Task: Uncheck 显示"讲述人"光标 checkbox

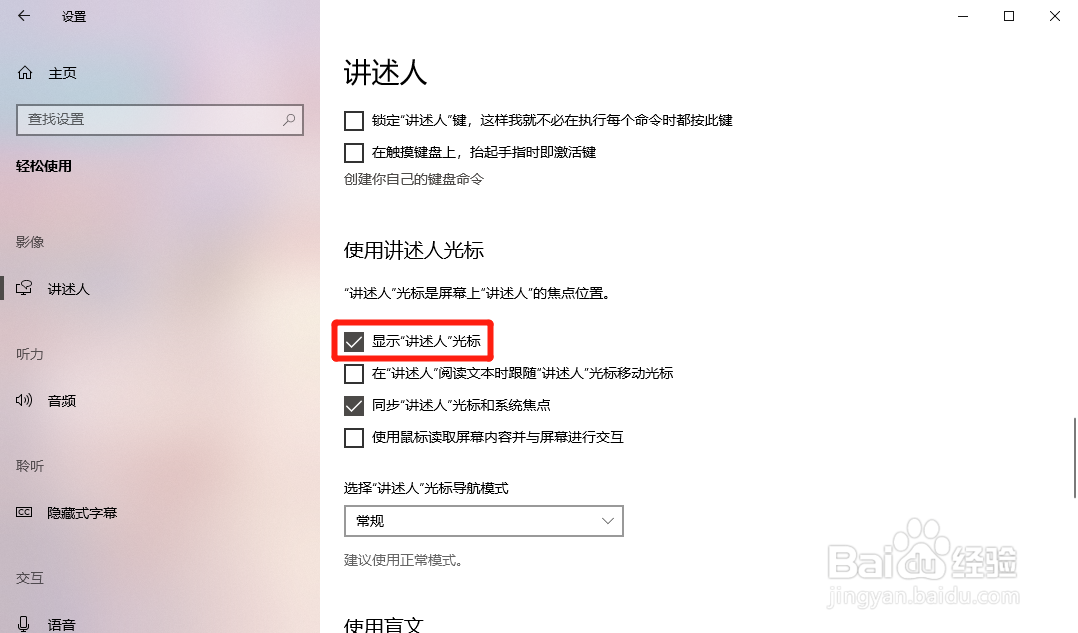Action: click(x=353, y=342)
